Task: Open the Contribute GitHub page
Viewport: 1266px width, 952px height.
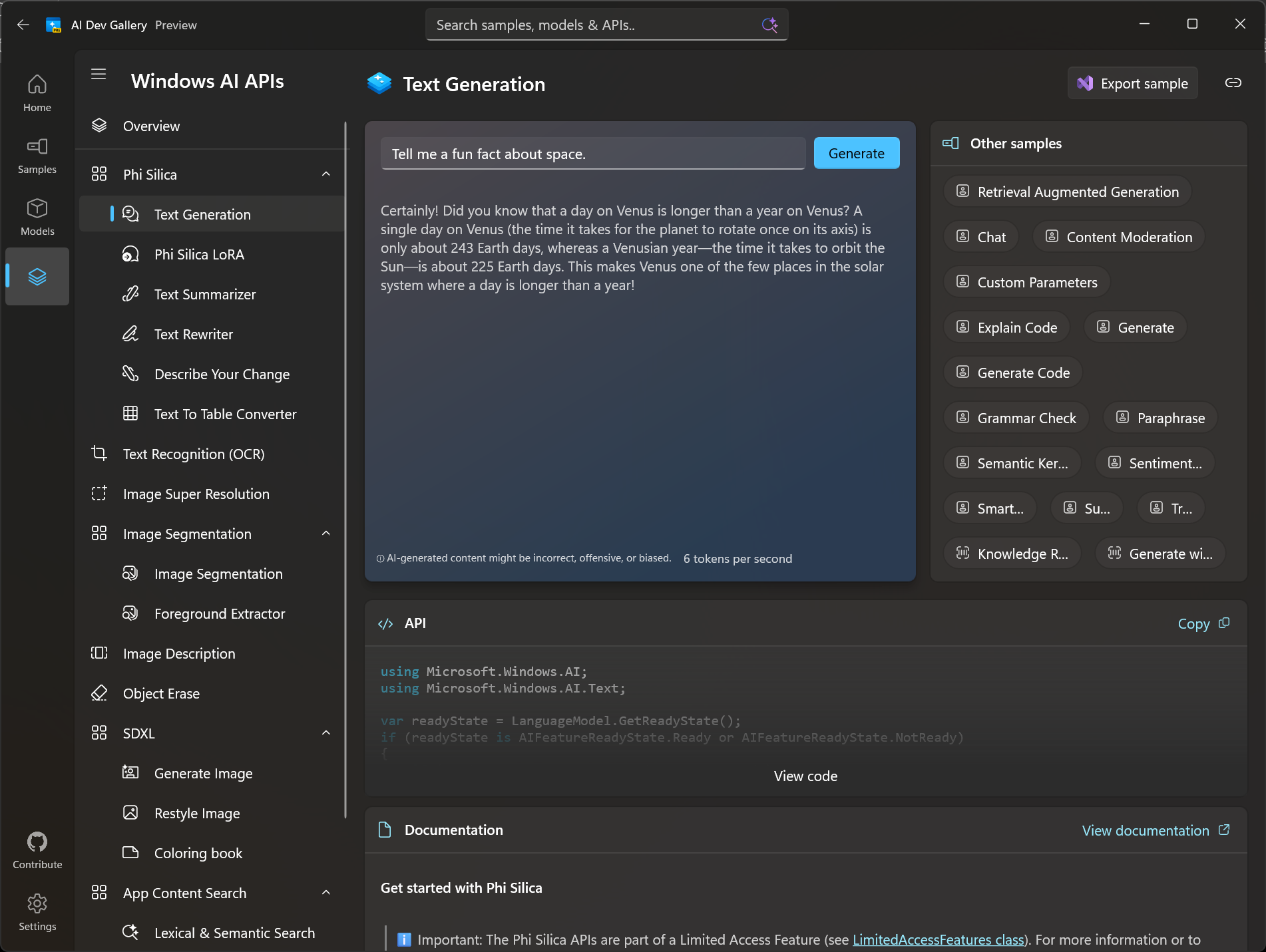Action: (37, 849)
